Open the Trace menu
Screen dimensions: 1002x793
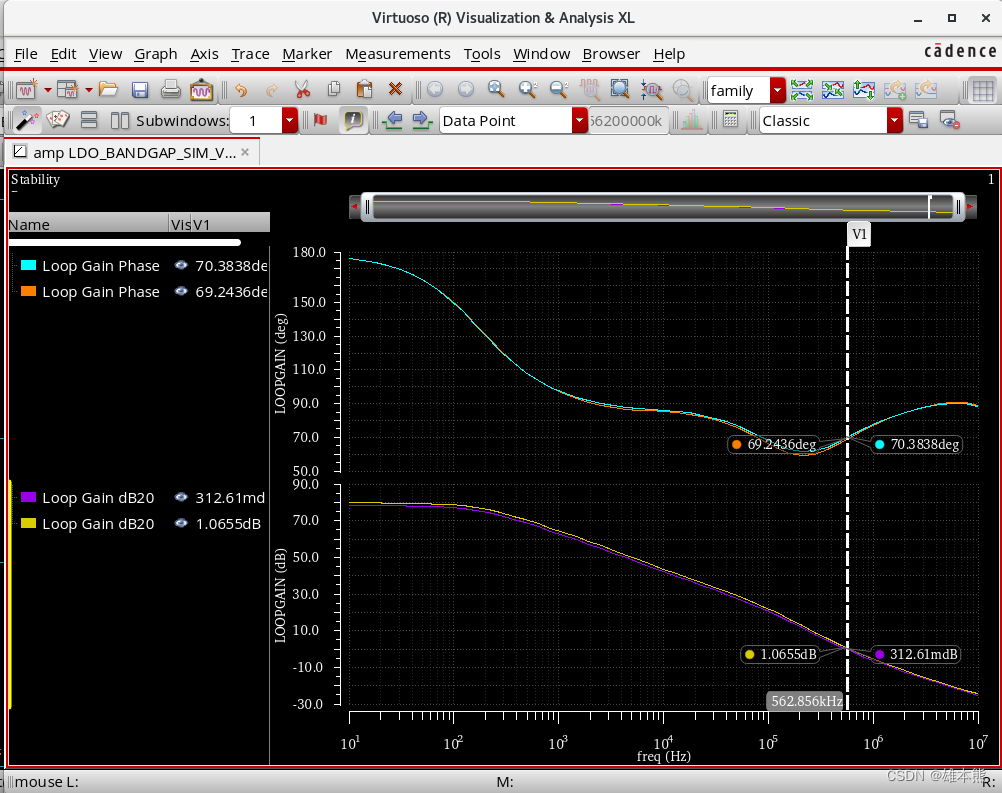(250, 54)
